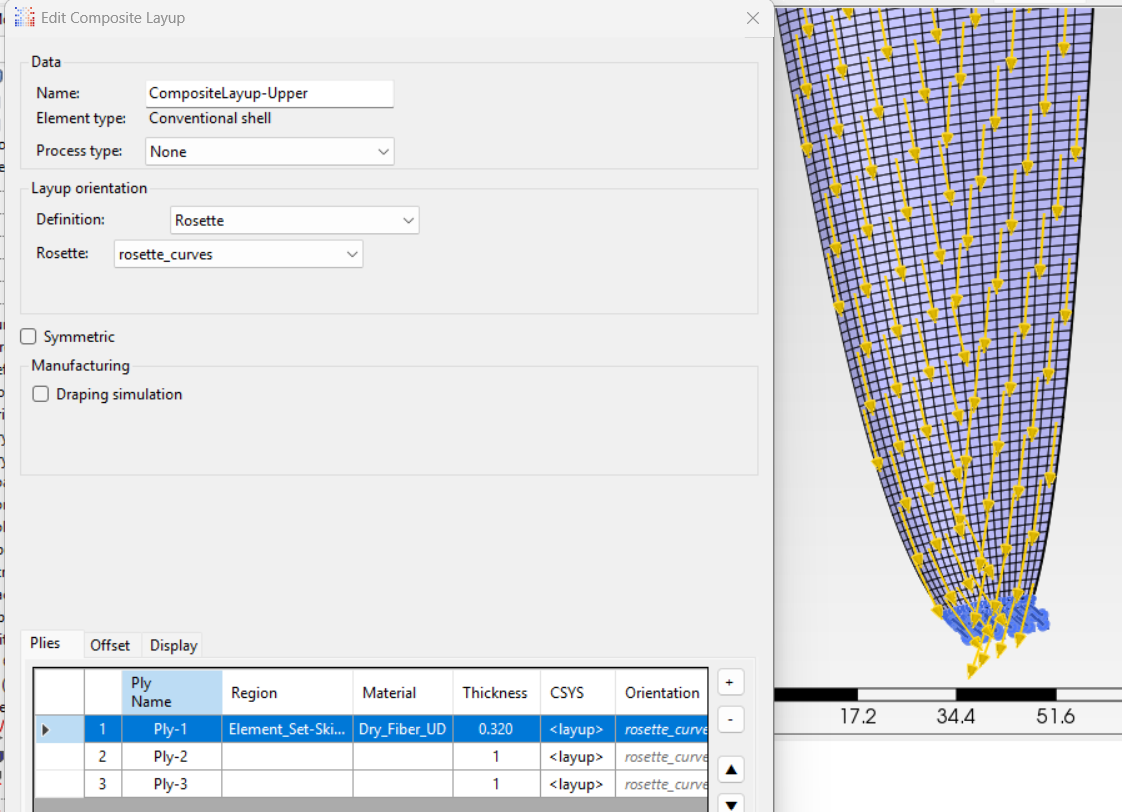Enable the Draping simulation checkbox
Screen dimensions: 1122x812
click(x=41, y=394)
